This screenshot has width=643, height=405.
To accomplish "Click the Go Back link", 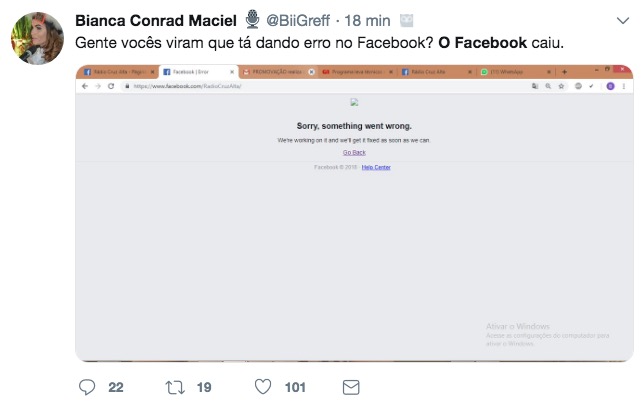I will pyautogui.click(x=354, y=152).
